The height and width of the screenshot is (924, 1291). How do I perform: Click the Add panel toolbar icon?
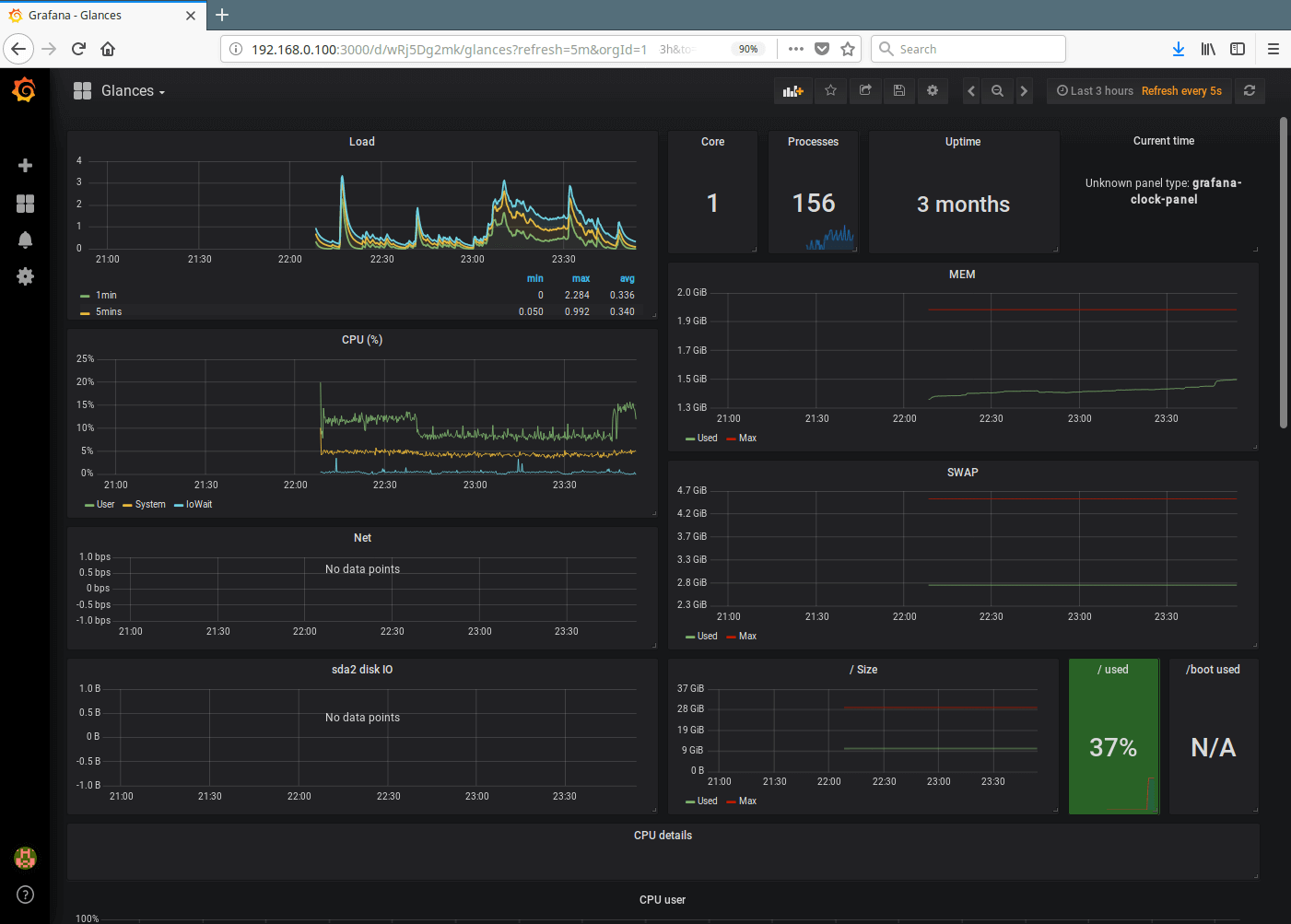coord(792,91)
